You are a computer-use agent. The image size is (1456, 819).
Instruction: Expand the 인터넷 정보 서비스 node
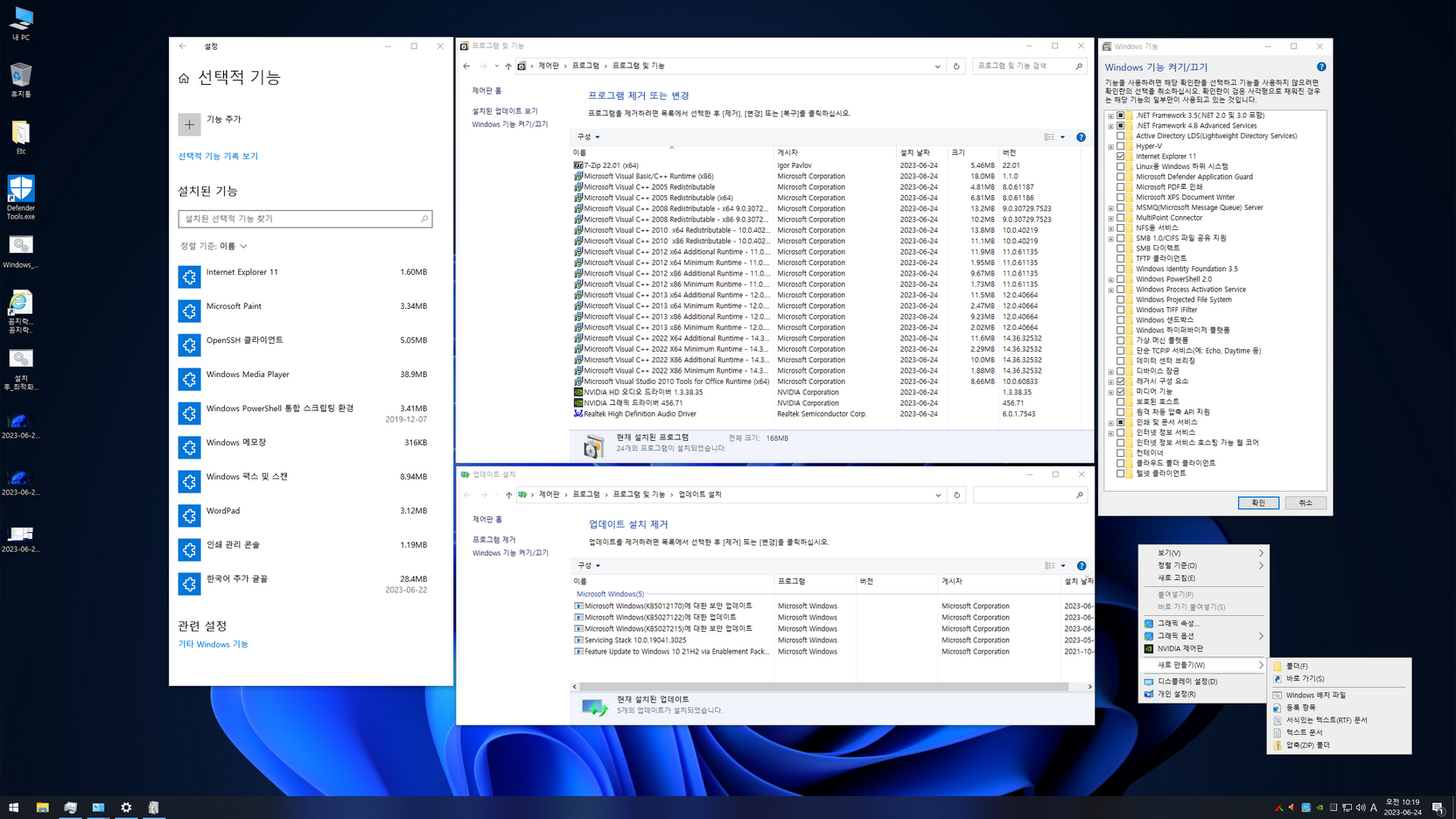[1111, 433]
